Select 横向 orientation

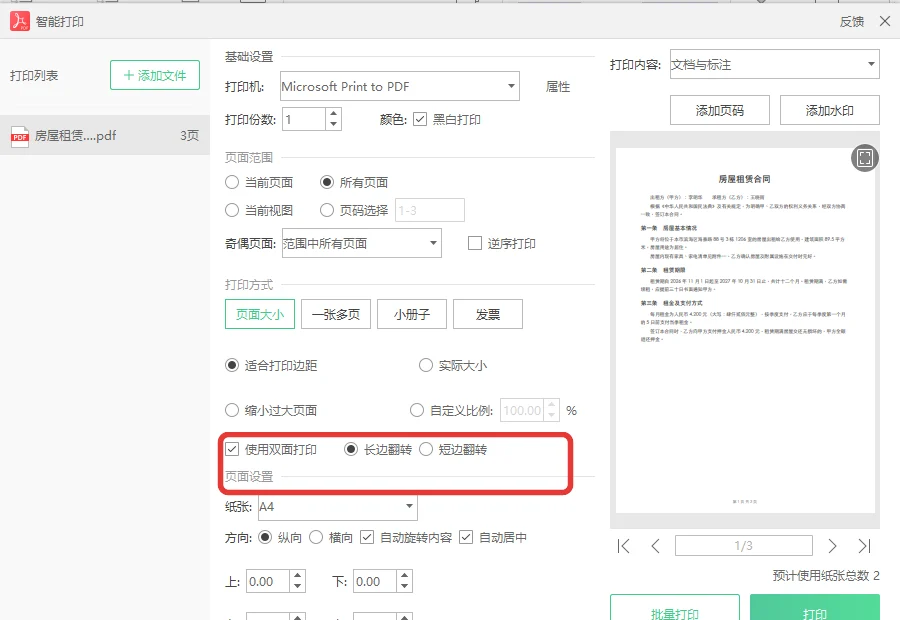coord(316,537)
